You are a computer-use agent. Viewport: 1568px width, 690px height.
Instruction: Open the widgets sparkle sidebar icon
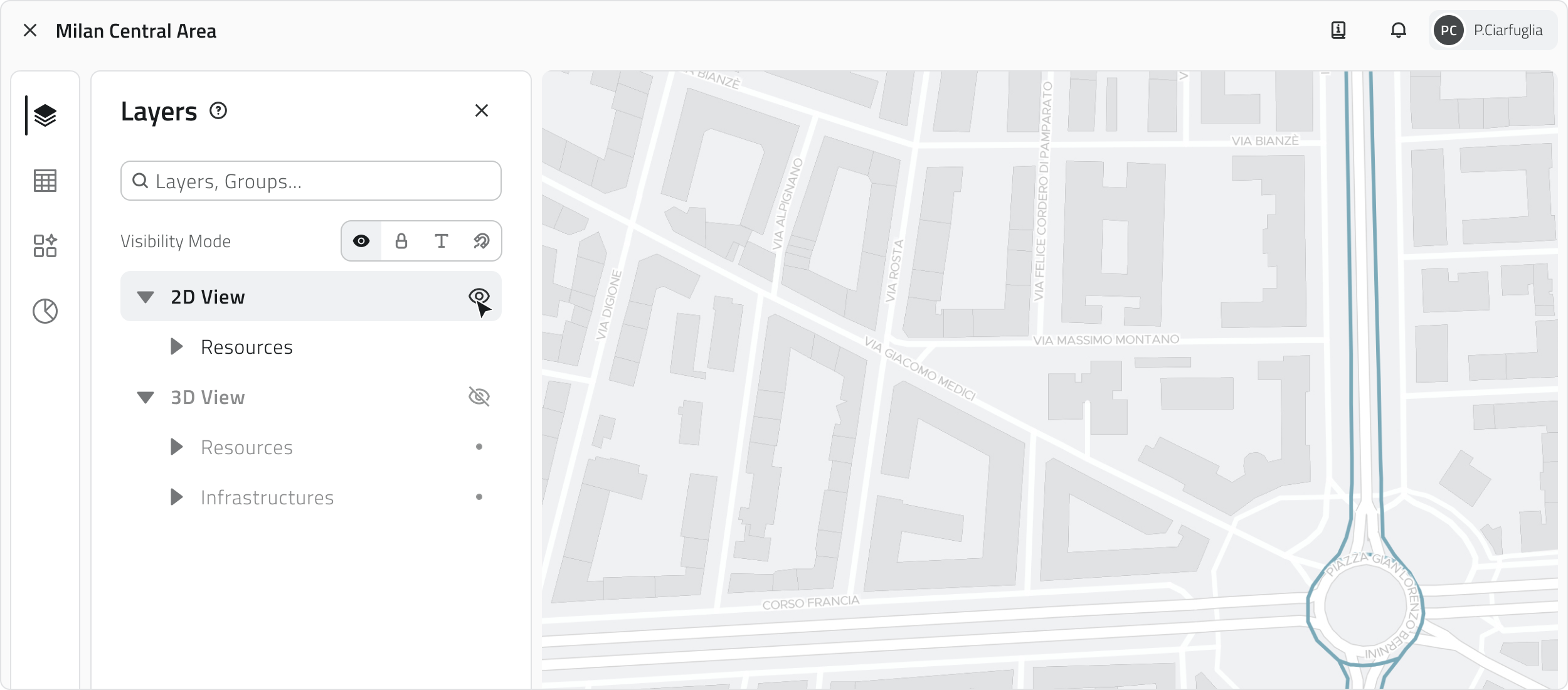pos(45,246)
